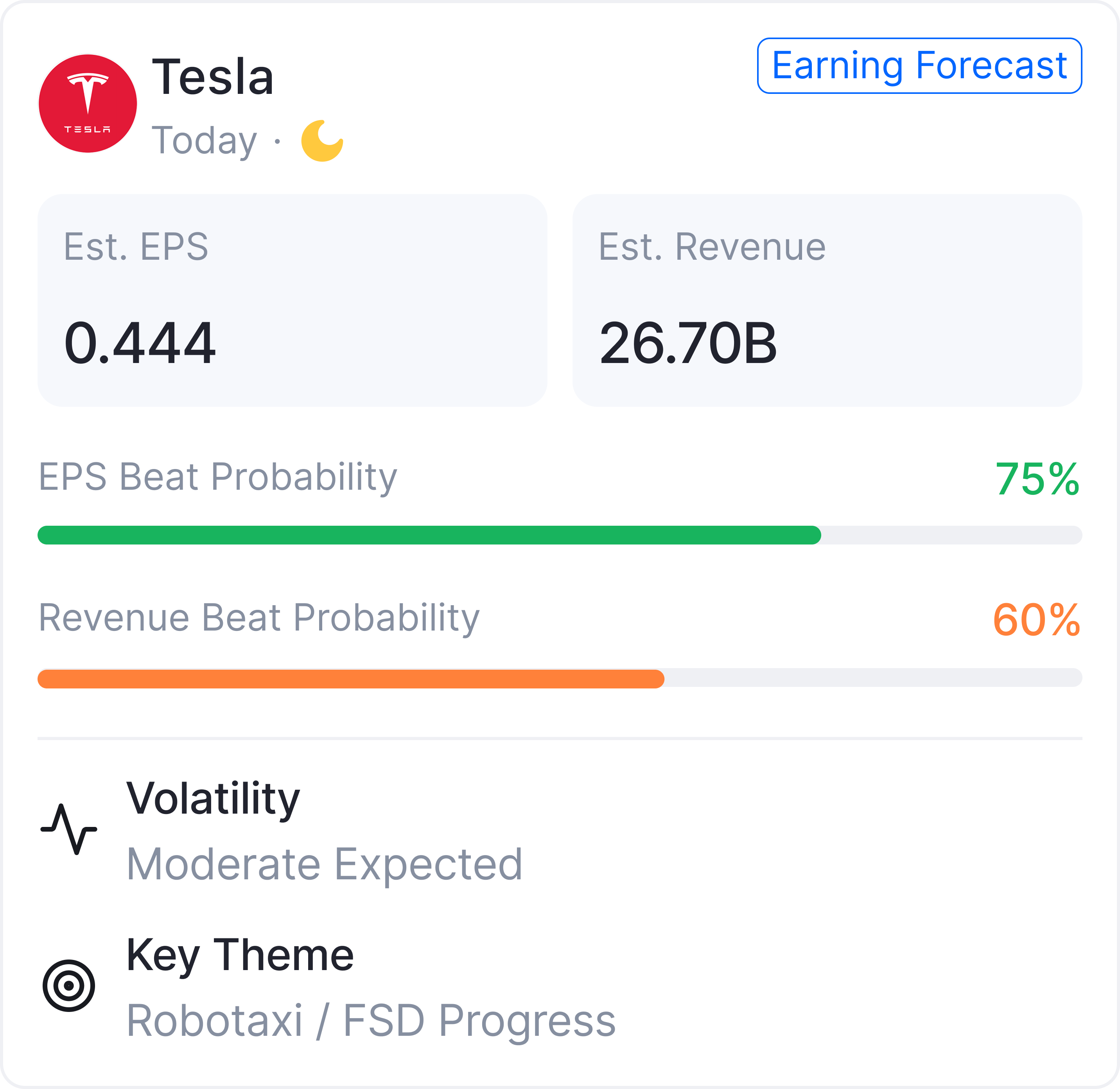1120x1089 pixels.
Task: Click the red Tesla logo icon
Action: [x=88, y=104]
